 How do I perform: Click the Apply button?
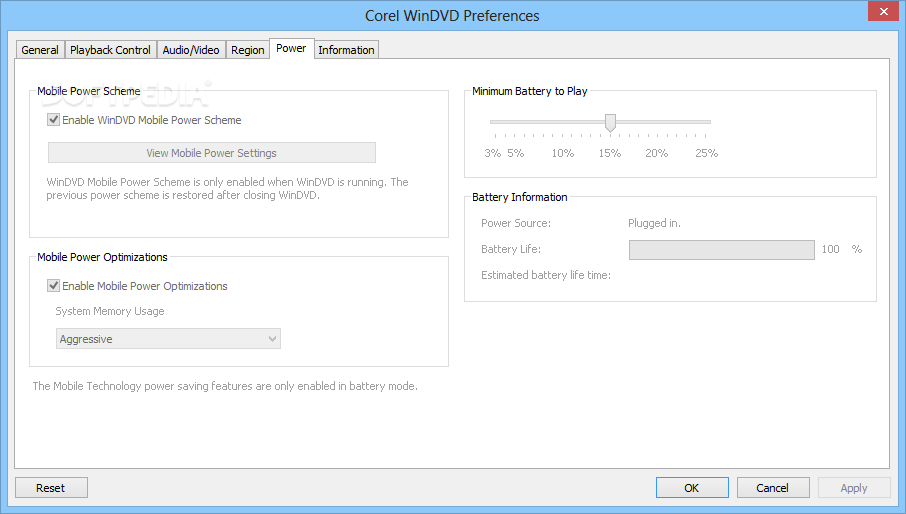point(853,488)
